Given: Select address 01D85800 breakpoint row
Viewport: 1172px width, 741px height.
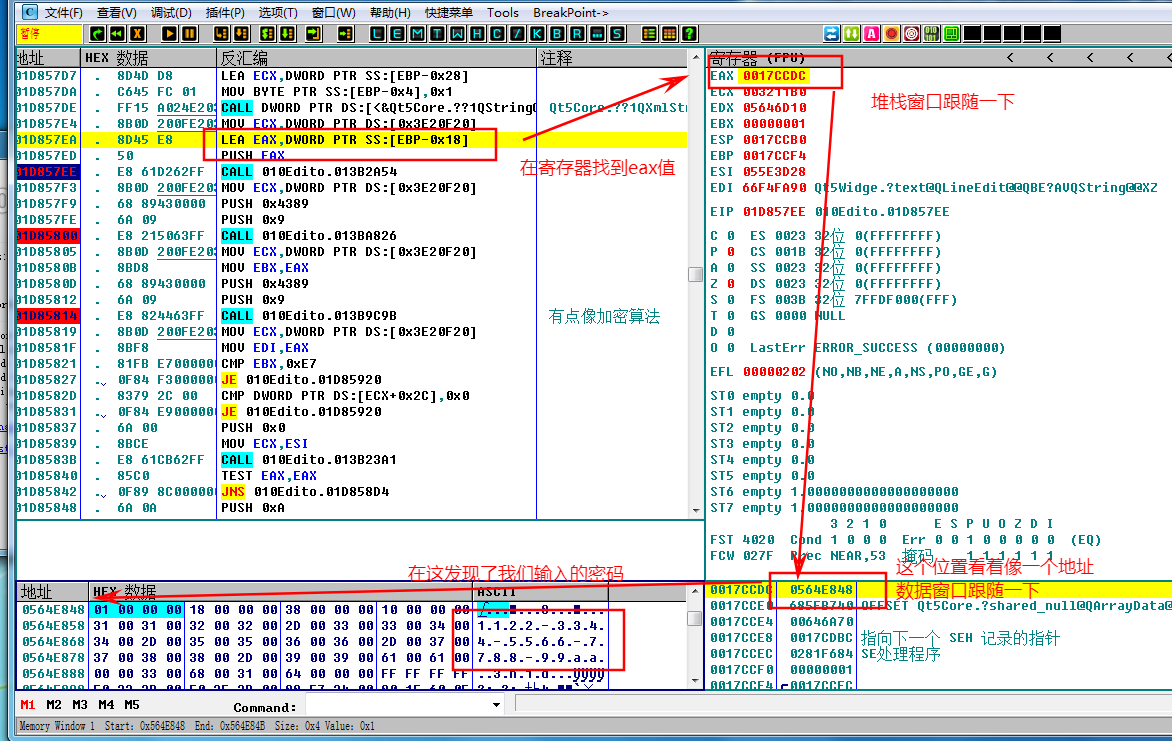Looking at the screenshot, I should 47,236.
